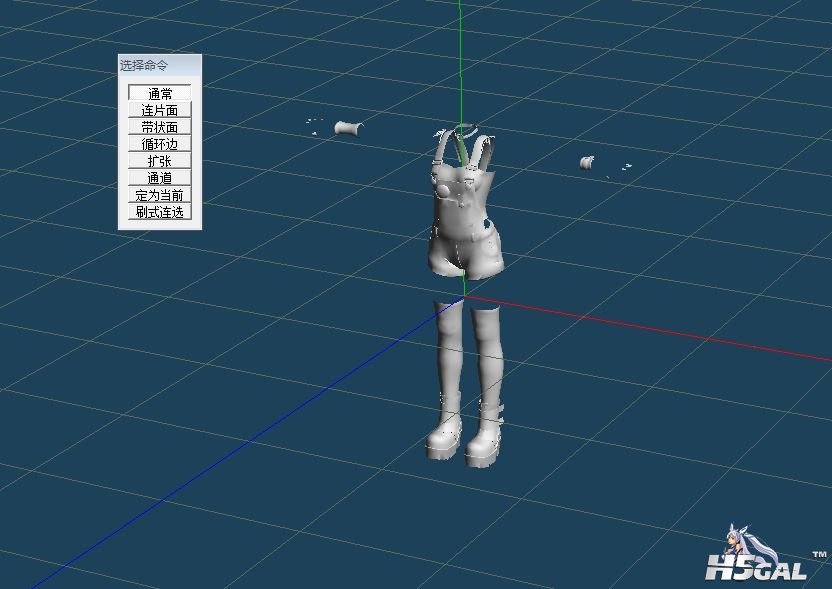Activate the 循环边 loop edge button
The image size is (832, 589).
(160, 144)
